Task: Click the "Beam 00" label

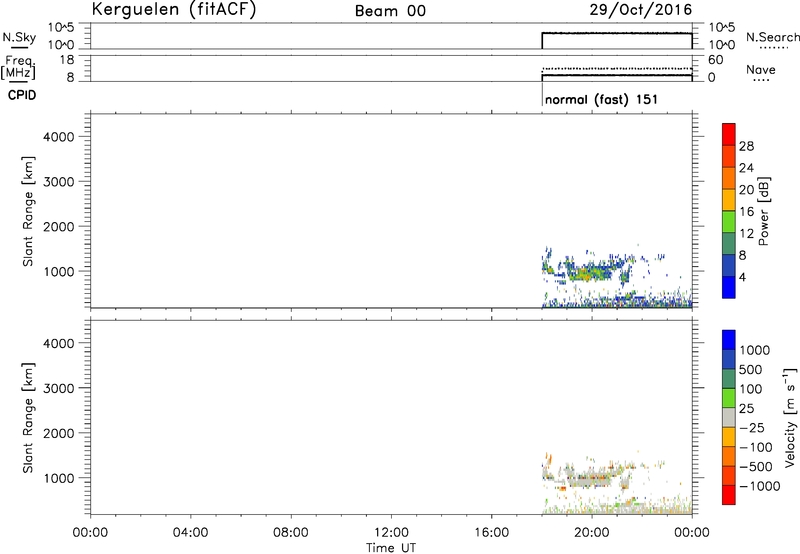Action: [x=390, y=11]
